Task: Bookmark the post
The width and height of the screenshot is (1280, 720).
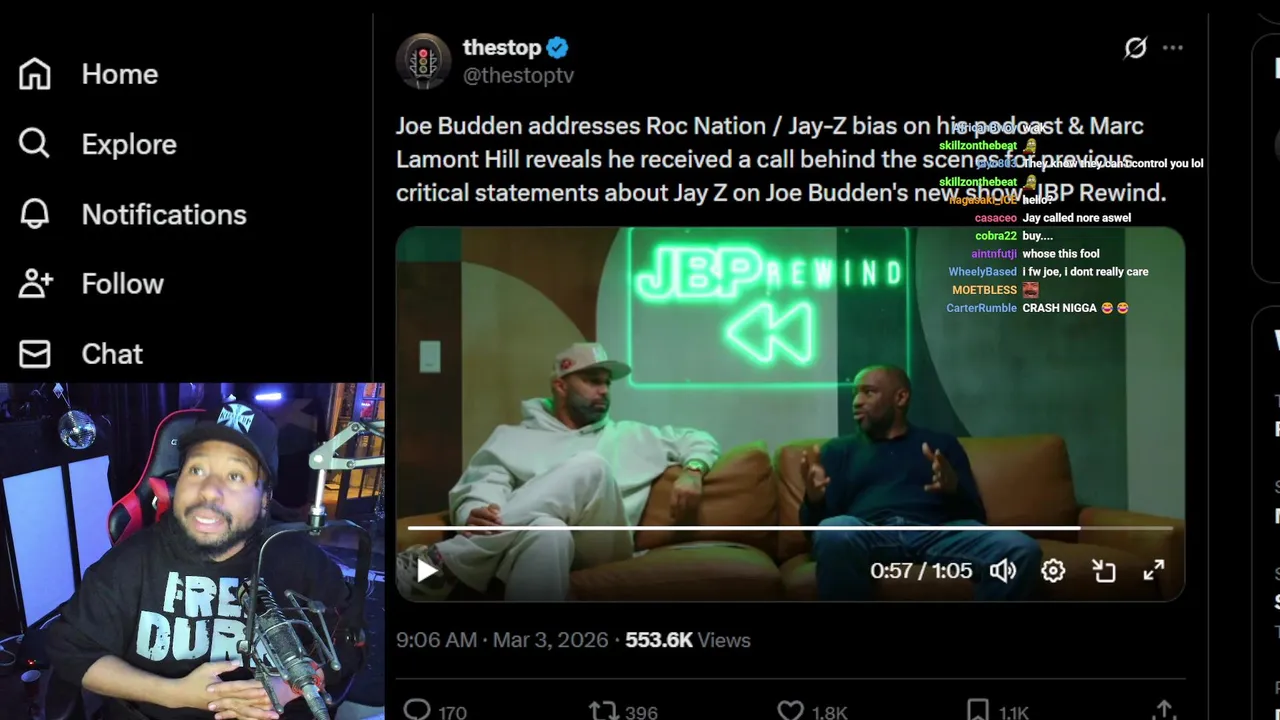Action: [978, 710]
